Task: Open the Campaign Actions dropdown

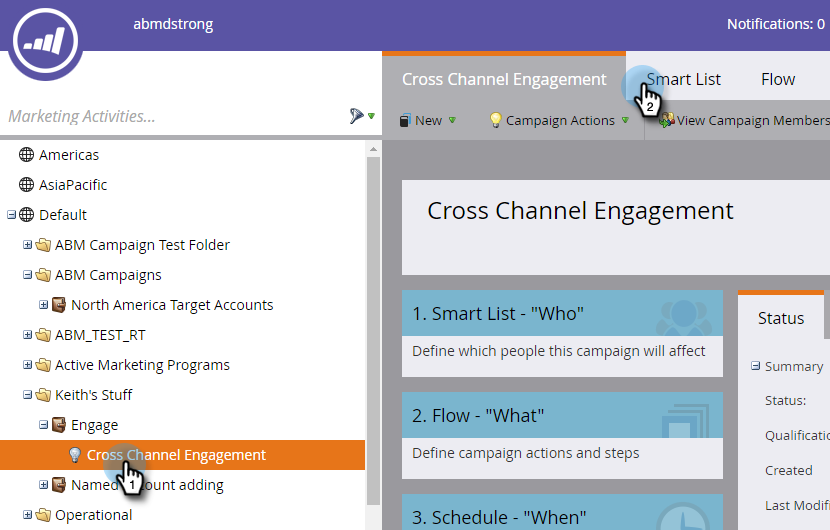Action: tap(559, 120)
